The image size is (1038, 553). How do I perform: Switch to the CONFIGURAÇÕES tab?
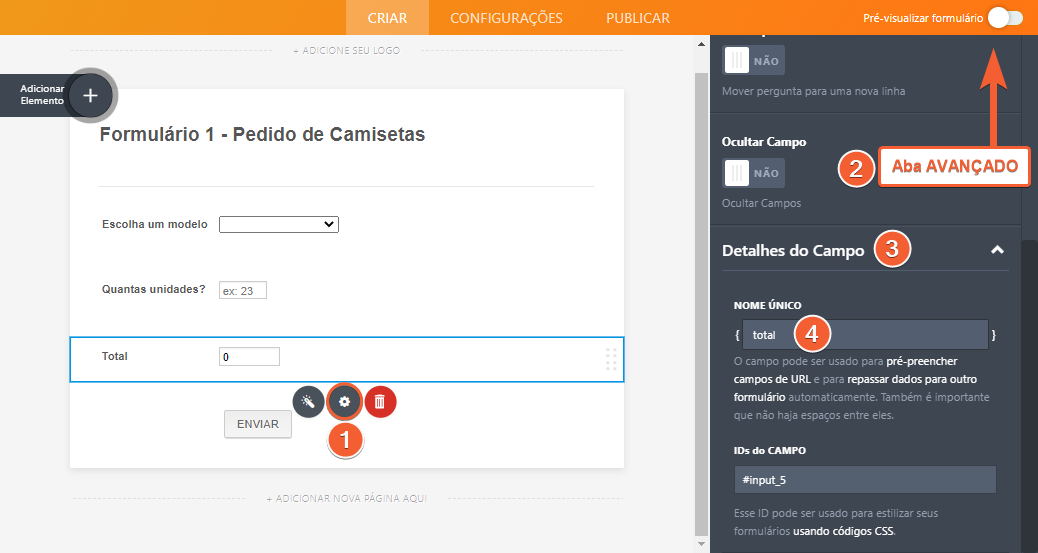tap(506, 18)
